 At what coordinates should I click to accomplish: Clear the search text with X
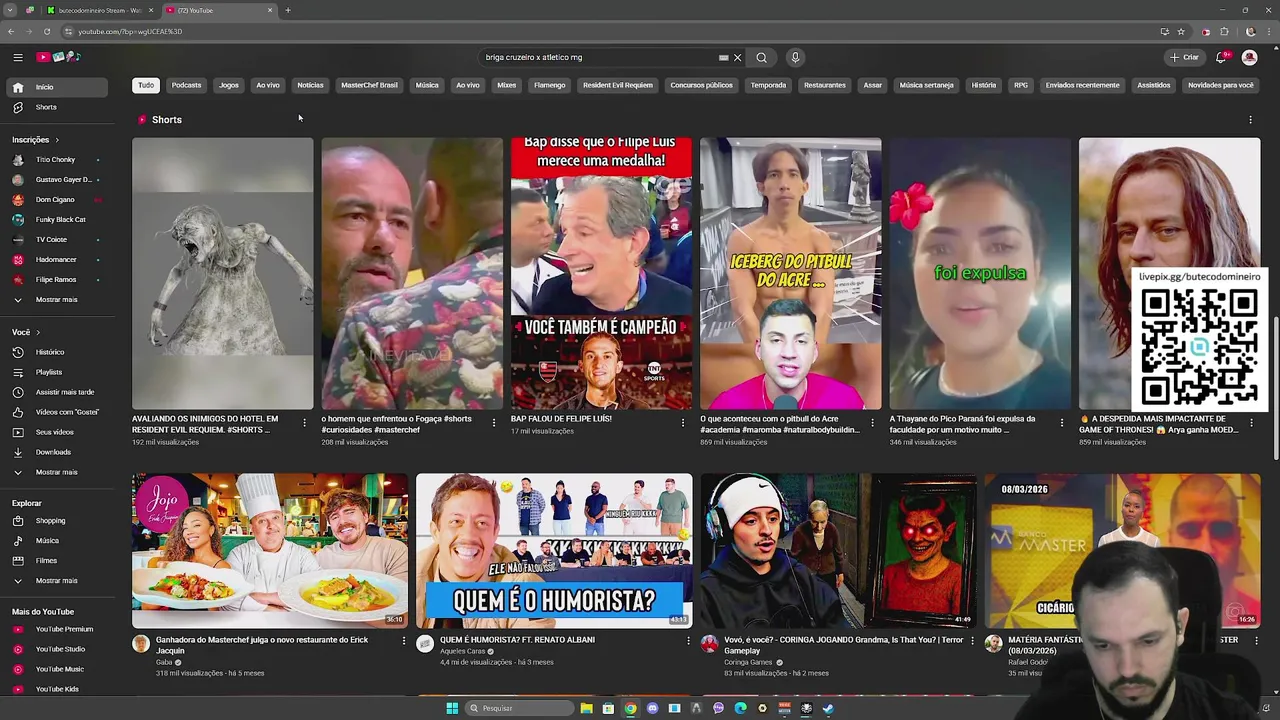737,57
